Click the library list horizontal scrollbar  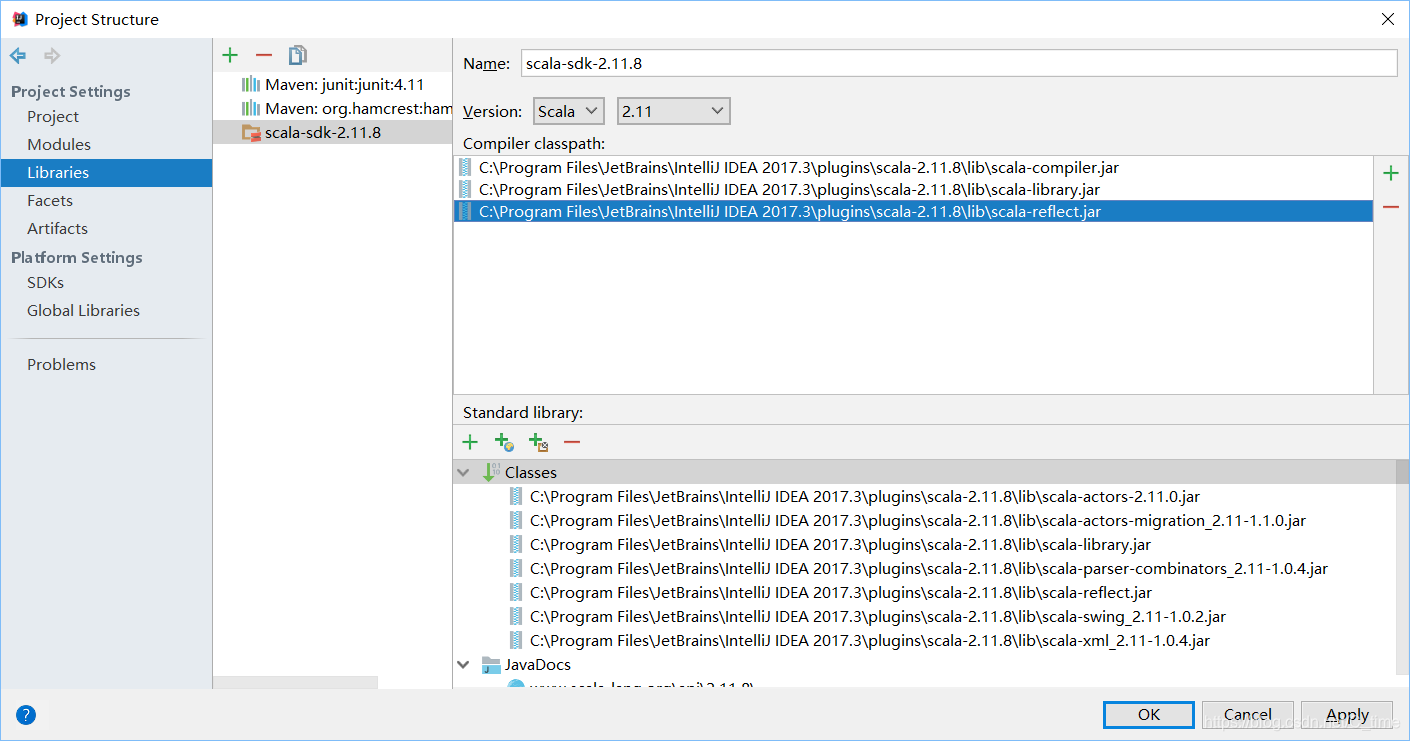click(x=296, y=682)
